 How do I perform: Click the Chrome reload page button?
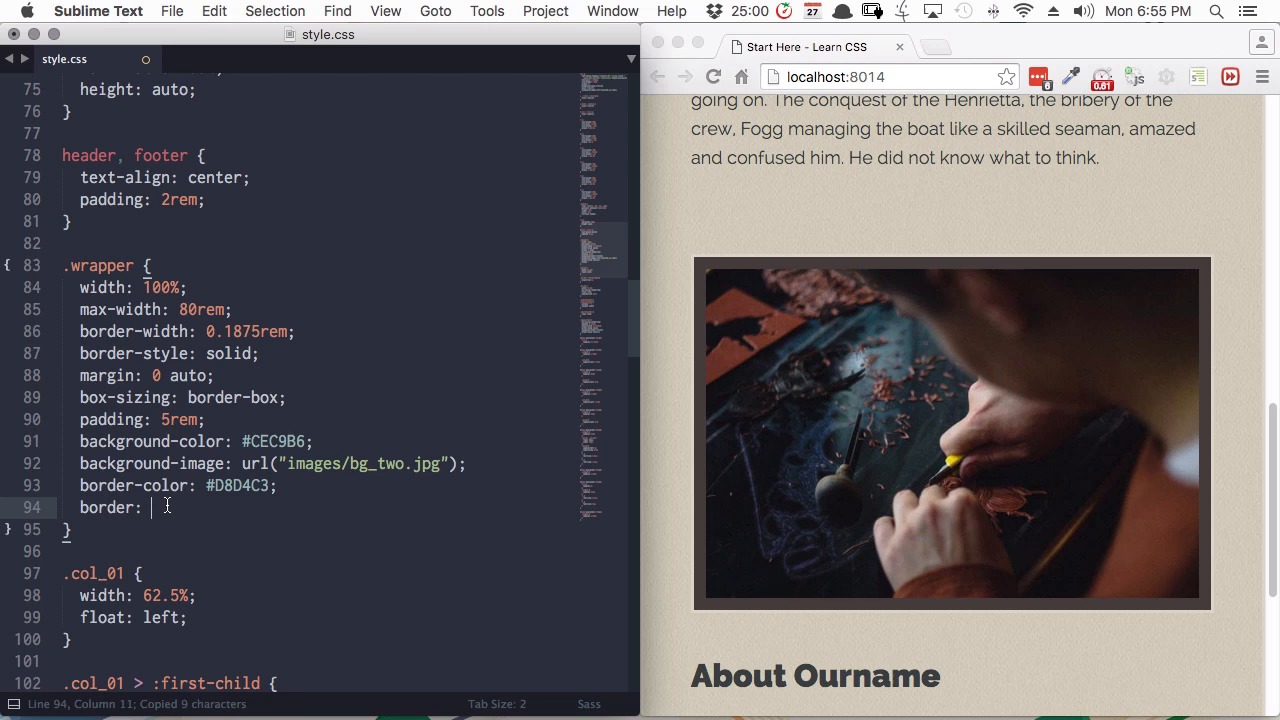[713, 77]
